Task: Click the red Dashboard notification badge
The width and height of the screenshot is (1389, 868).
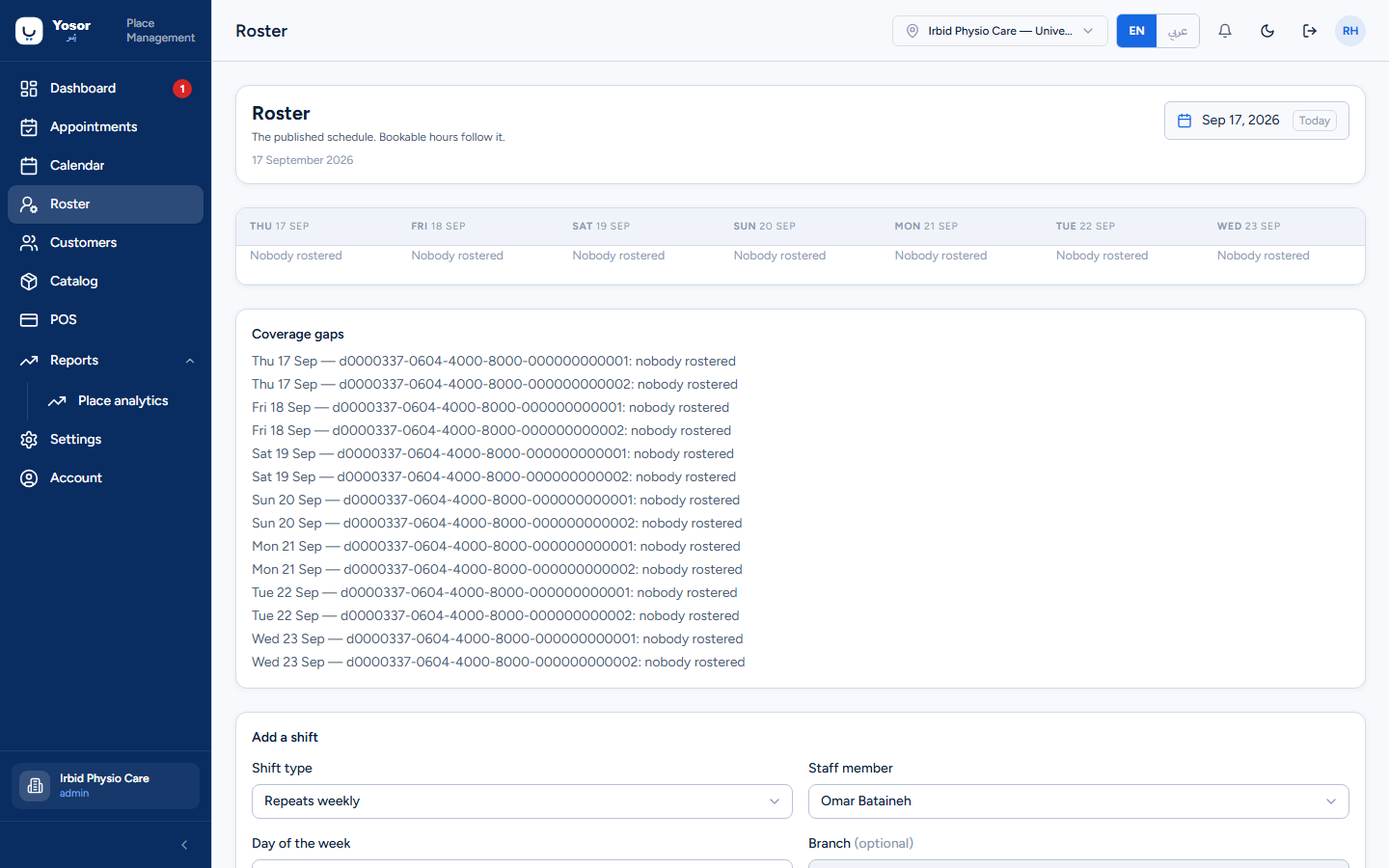Action: [182, 89]
